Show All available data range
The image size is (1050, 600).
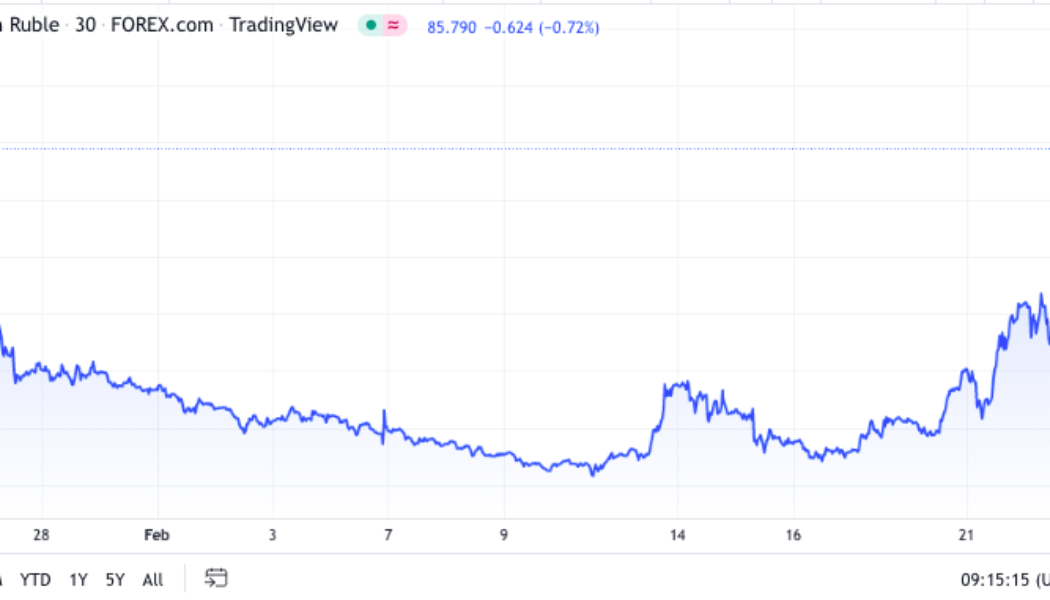click(153, 579)
